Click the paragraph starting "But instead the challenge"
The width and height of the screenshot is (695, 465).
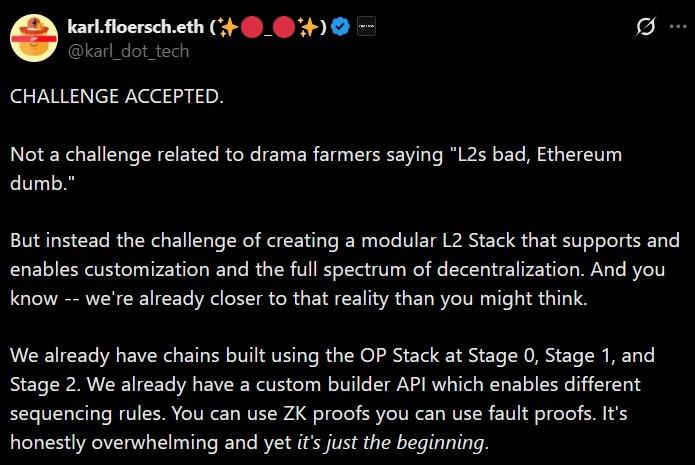point(200,242)
